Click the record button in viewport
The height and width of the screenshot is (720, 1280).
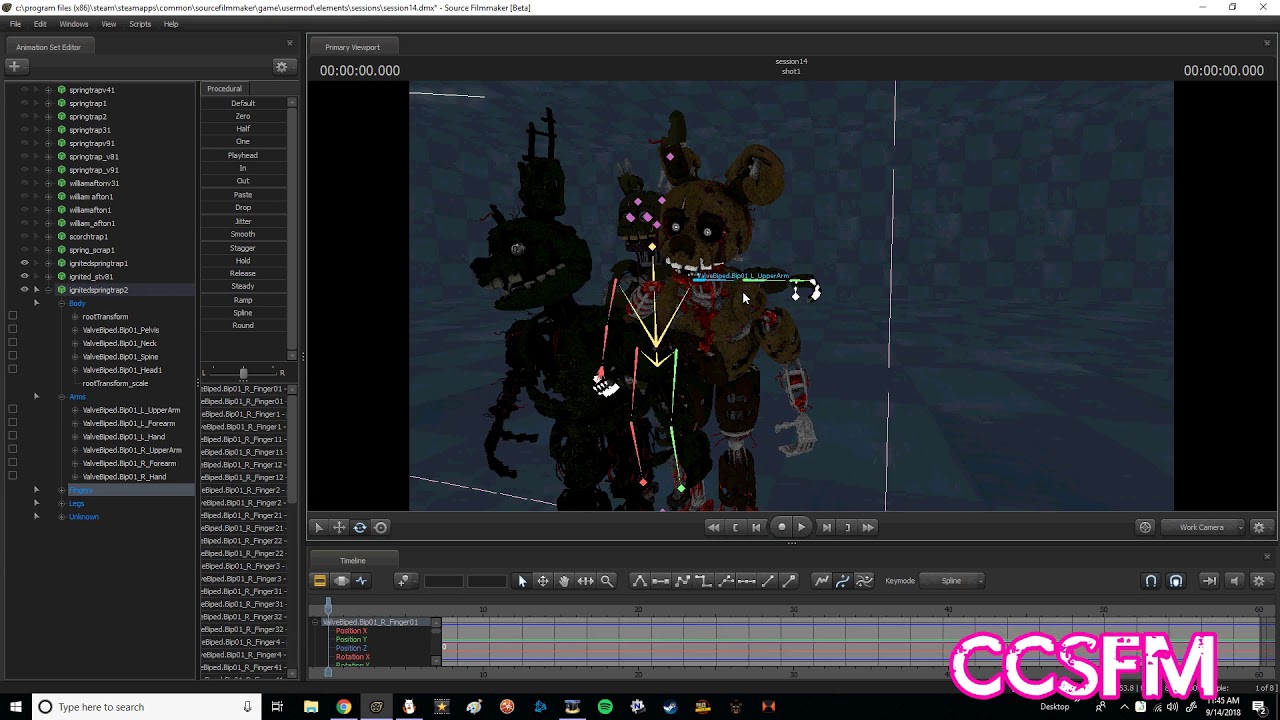coord(782,527)
